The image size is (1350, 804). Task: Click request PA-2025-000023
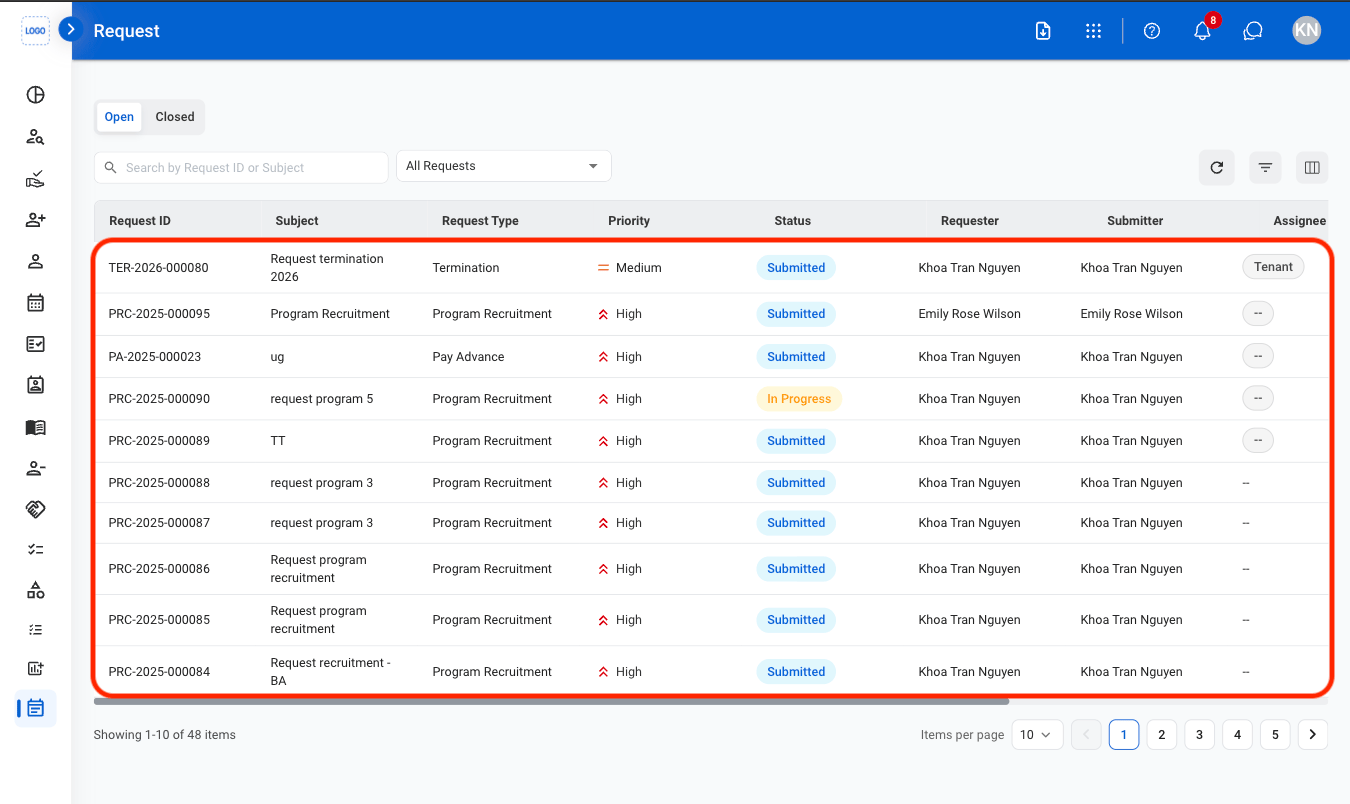[155, 357]
